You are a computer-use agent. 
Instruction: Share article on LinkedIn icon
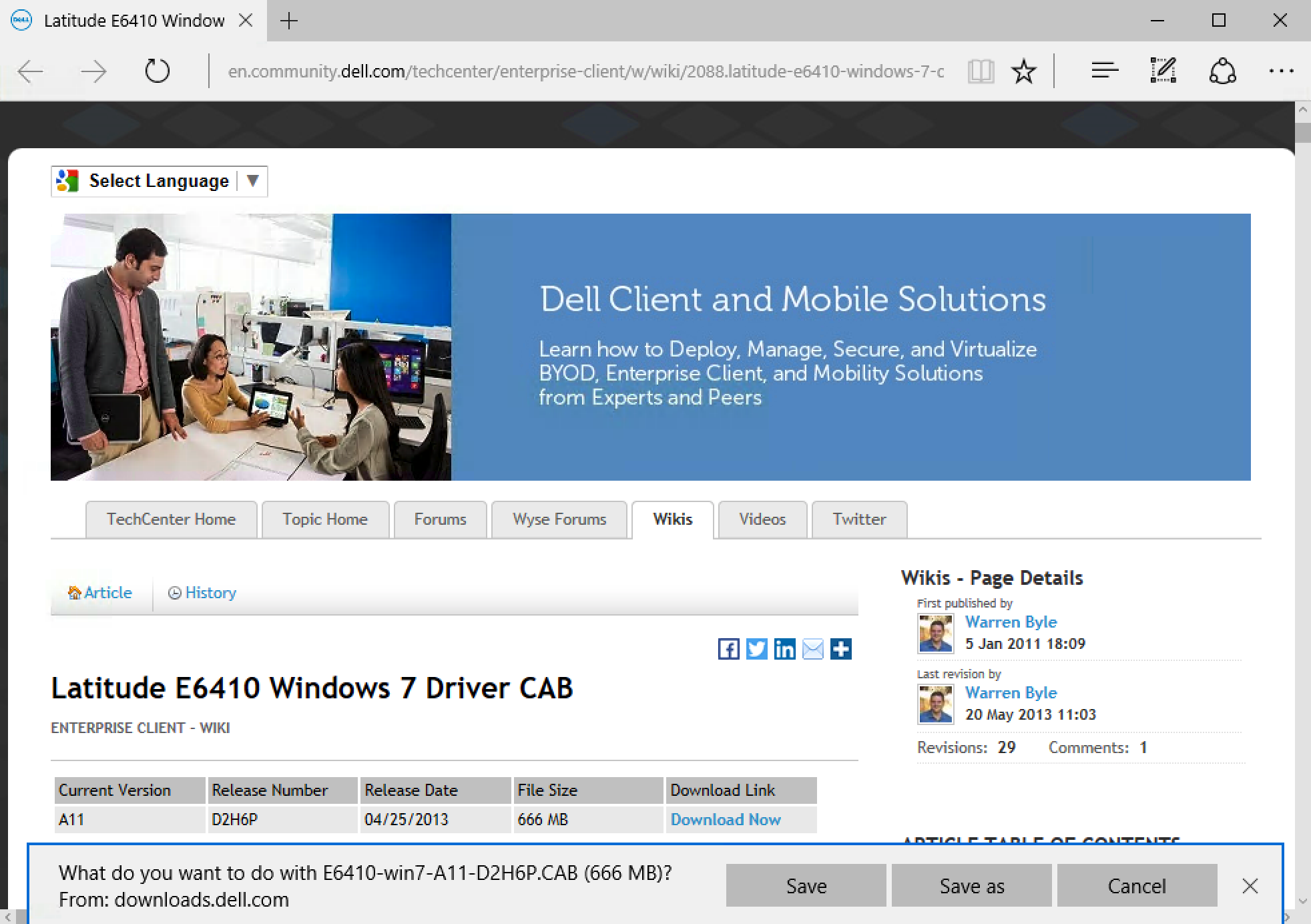point(784,649)
